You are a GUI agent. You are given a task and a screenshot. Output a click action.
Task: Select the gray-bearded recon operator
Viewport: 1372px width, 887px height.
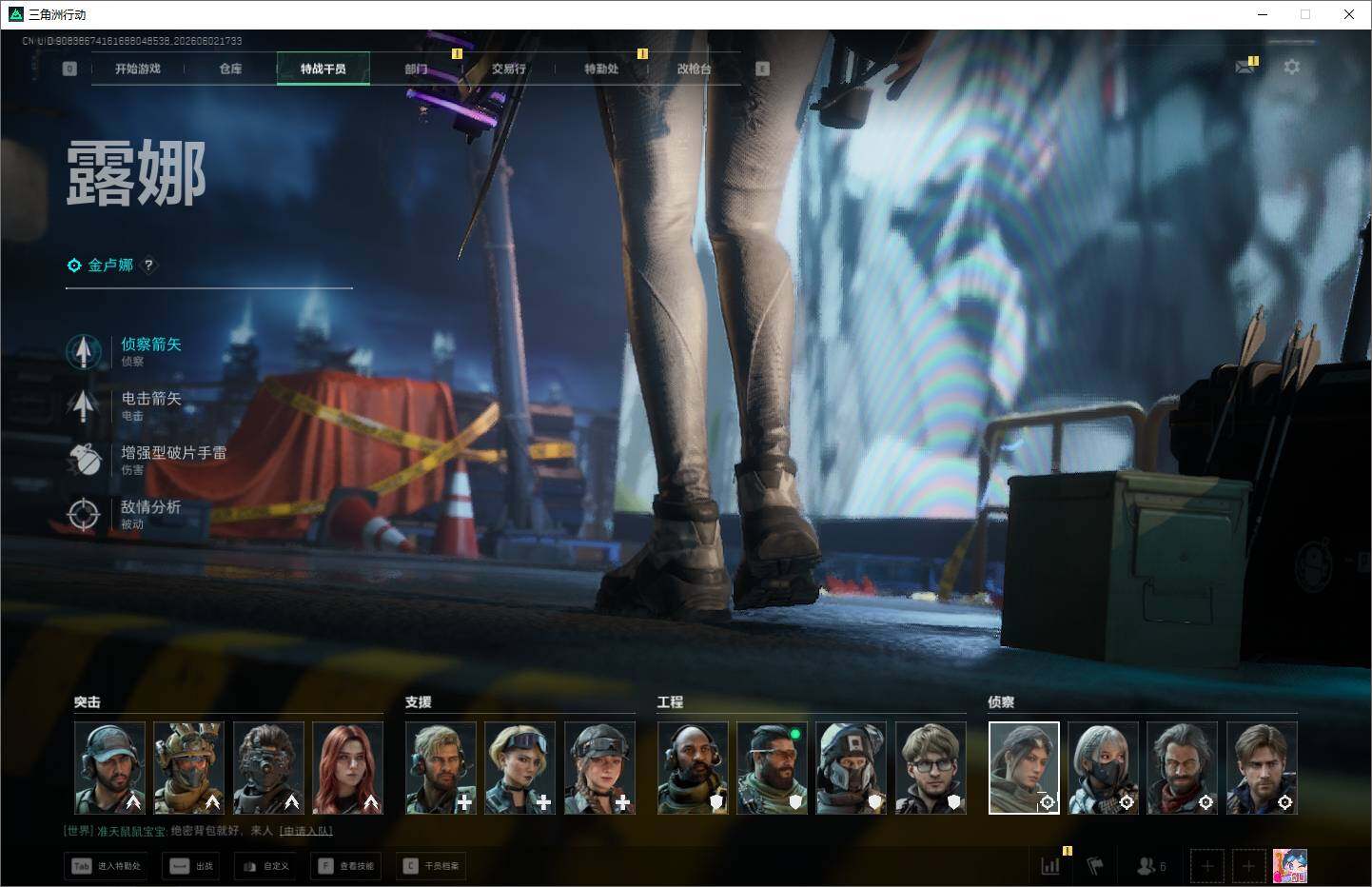click(x=1183, y=768)
